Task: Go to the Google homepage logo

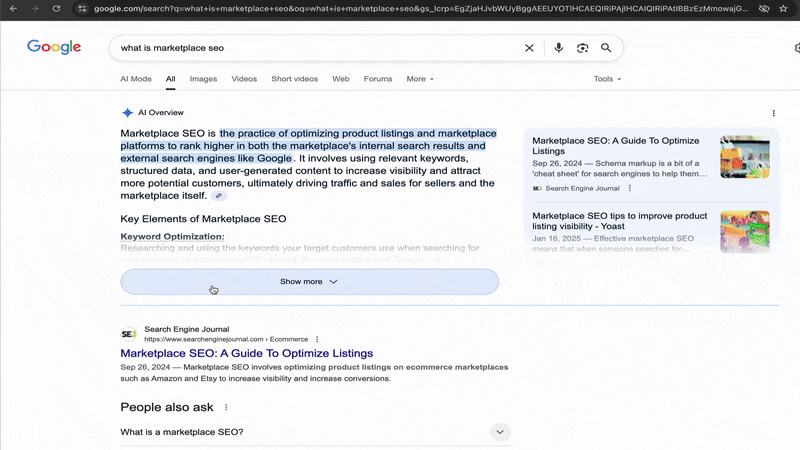Action: [54, 47]
